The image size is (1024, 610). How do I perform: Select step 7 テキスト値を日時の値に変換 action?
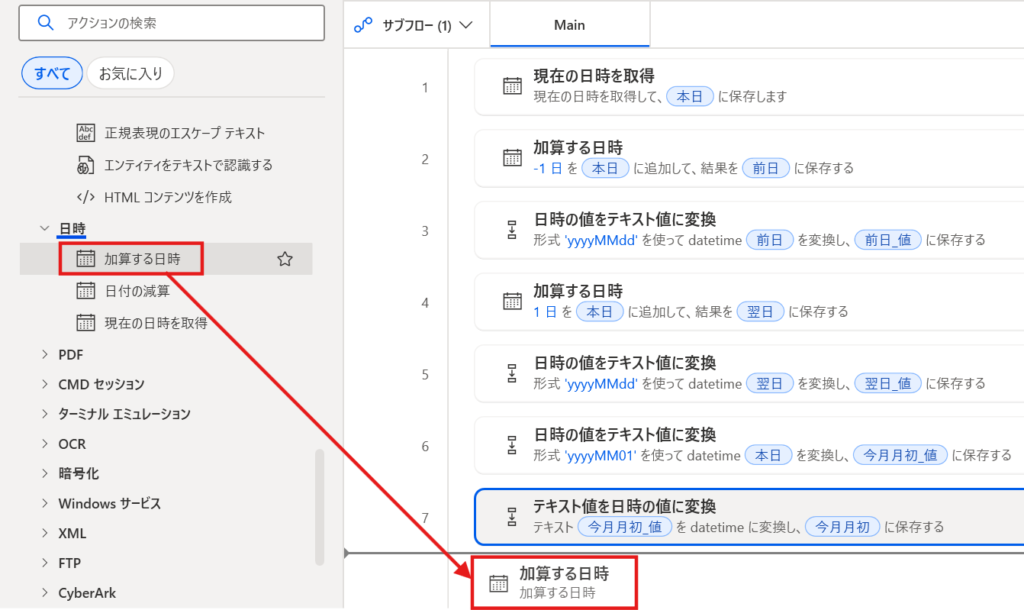749,517
